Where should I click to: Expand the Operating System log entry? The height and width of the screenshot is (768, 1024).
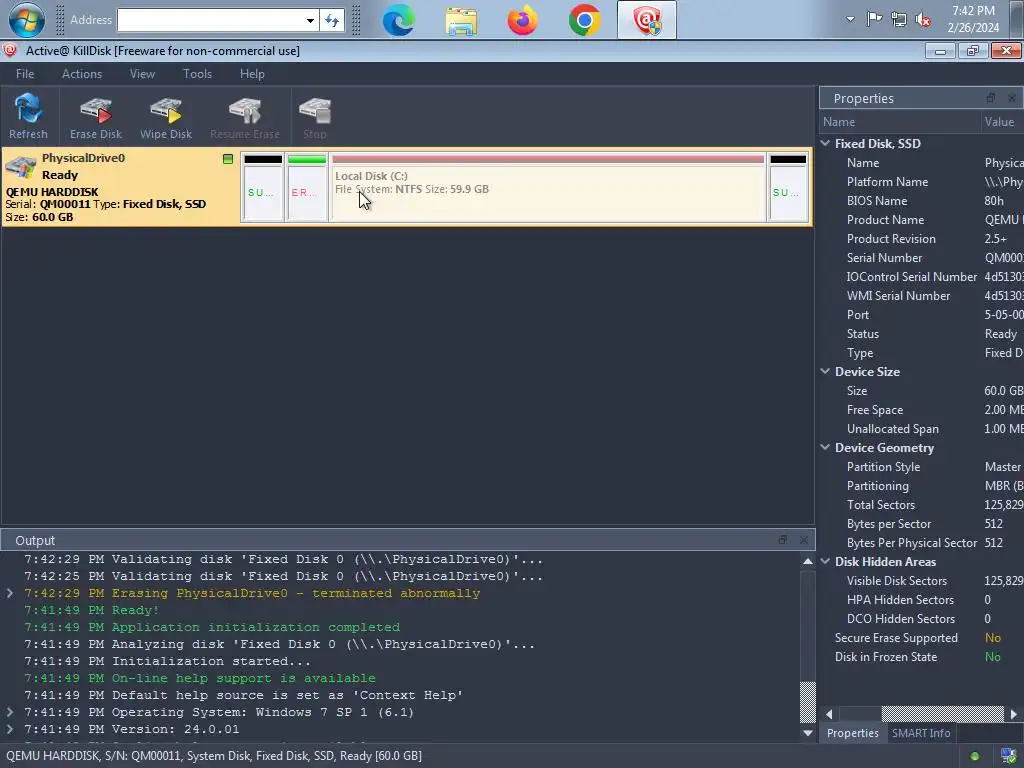point(10,712)
